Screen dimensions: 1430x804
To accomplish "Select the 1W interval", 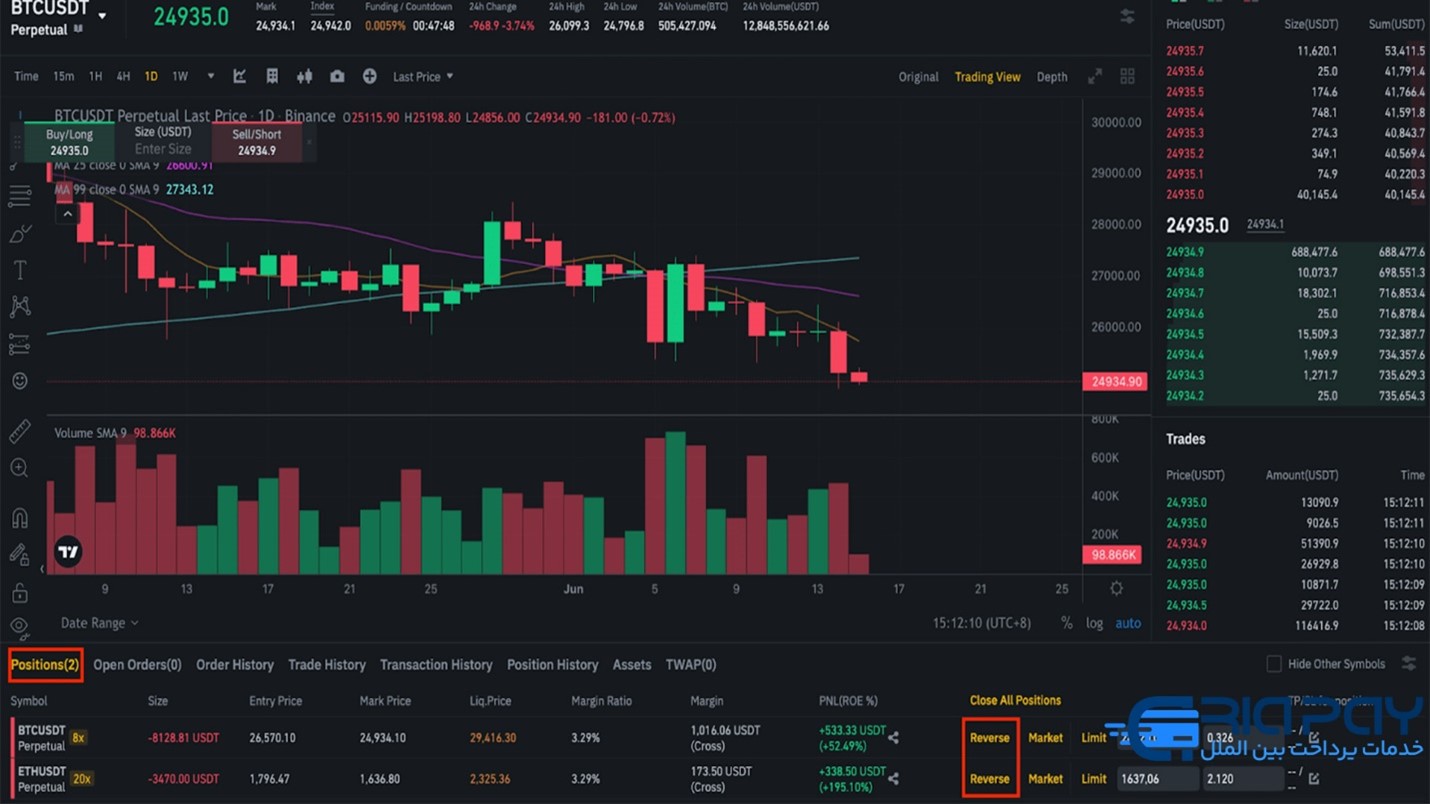I will click(180, 76).
